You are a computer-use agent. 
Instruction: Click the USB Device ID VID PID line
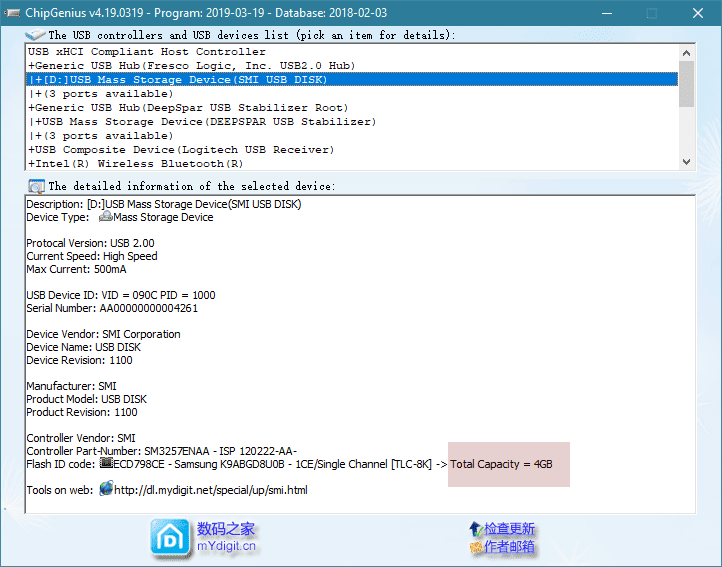click(121, 295)
